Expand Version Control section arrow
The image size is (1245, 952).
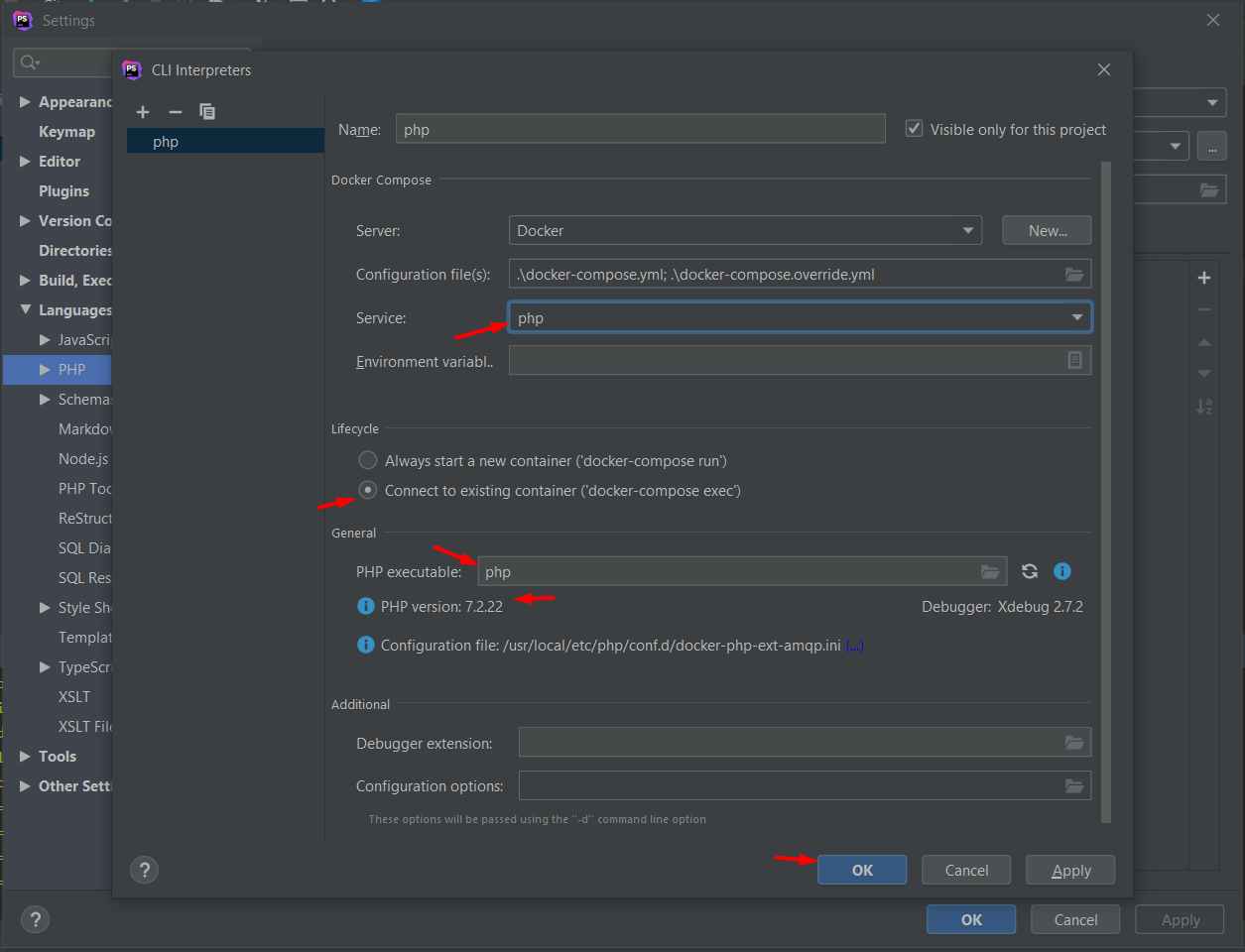(26, 221)
